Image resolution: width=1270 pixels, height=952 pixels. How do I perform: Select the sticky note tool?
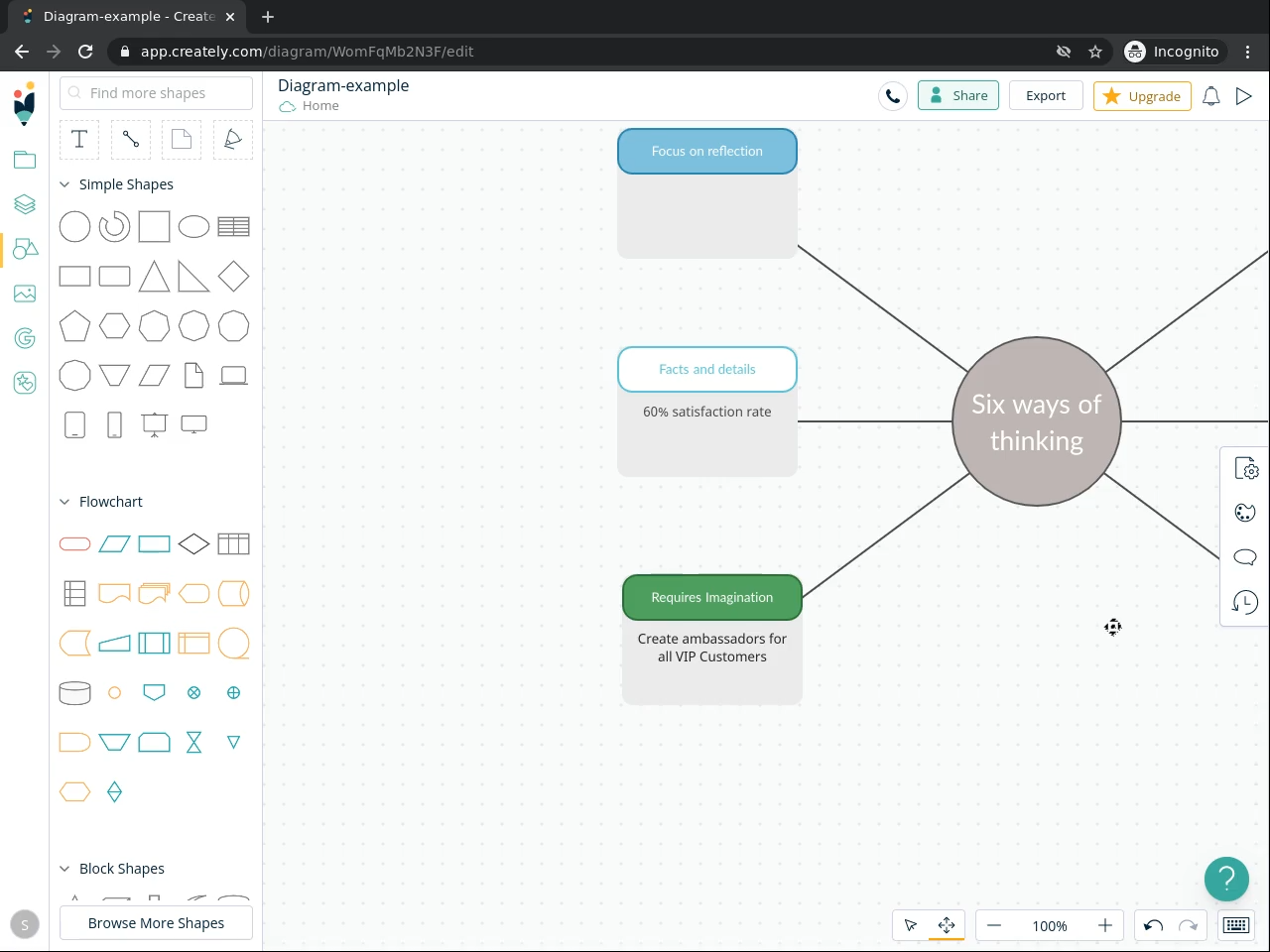182,140
